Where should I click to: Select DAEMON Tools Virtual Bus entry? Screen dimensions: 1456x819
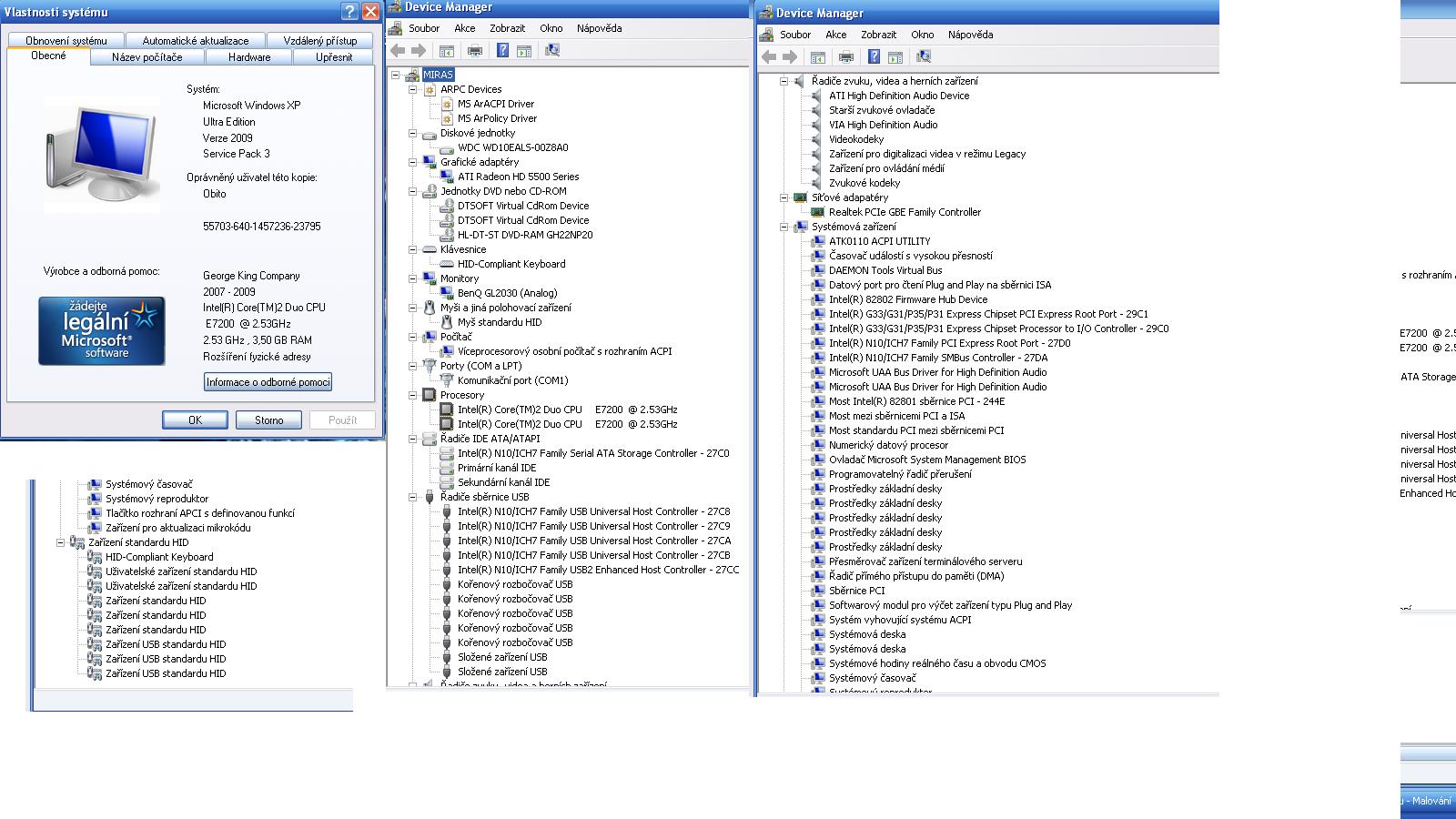click(885, 270)
